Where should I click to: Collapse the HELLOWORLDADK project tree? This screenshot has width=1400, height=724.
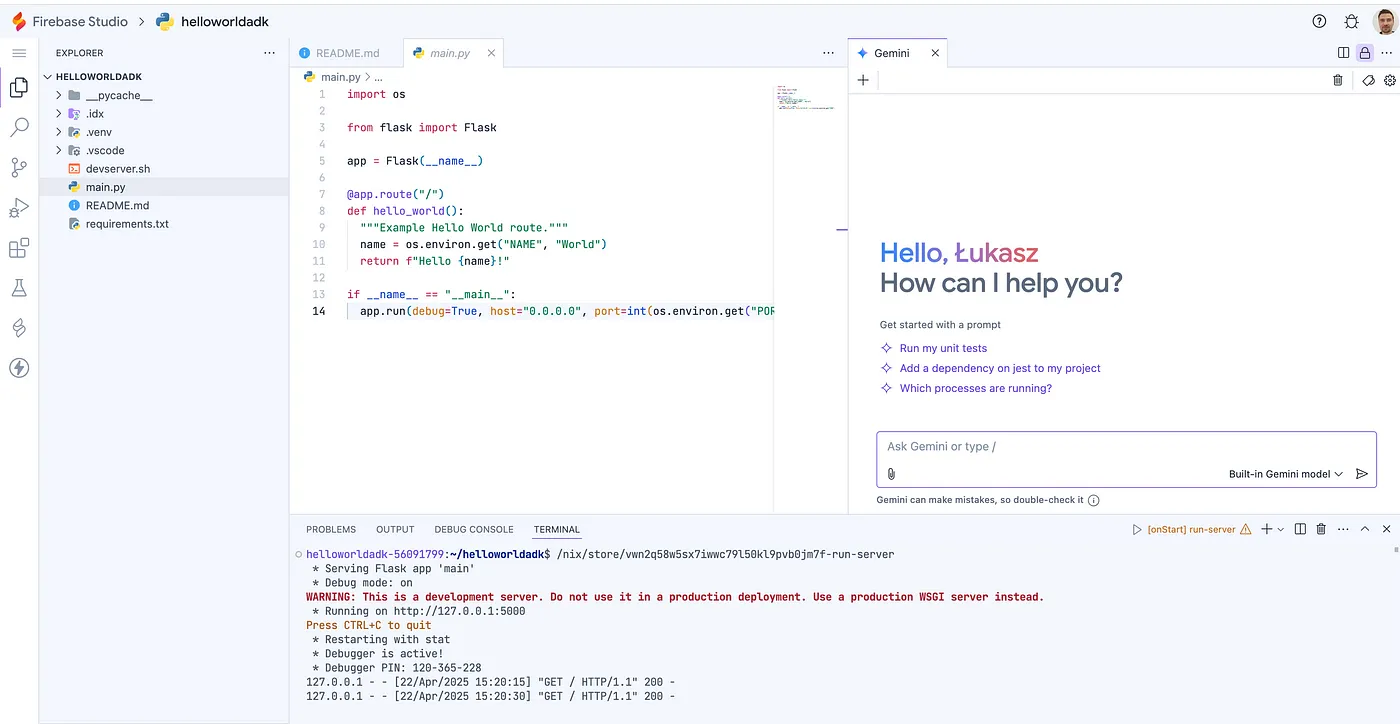tap(47, 76)
